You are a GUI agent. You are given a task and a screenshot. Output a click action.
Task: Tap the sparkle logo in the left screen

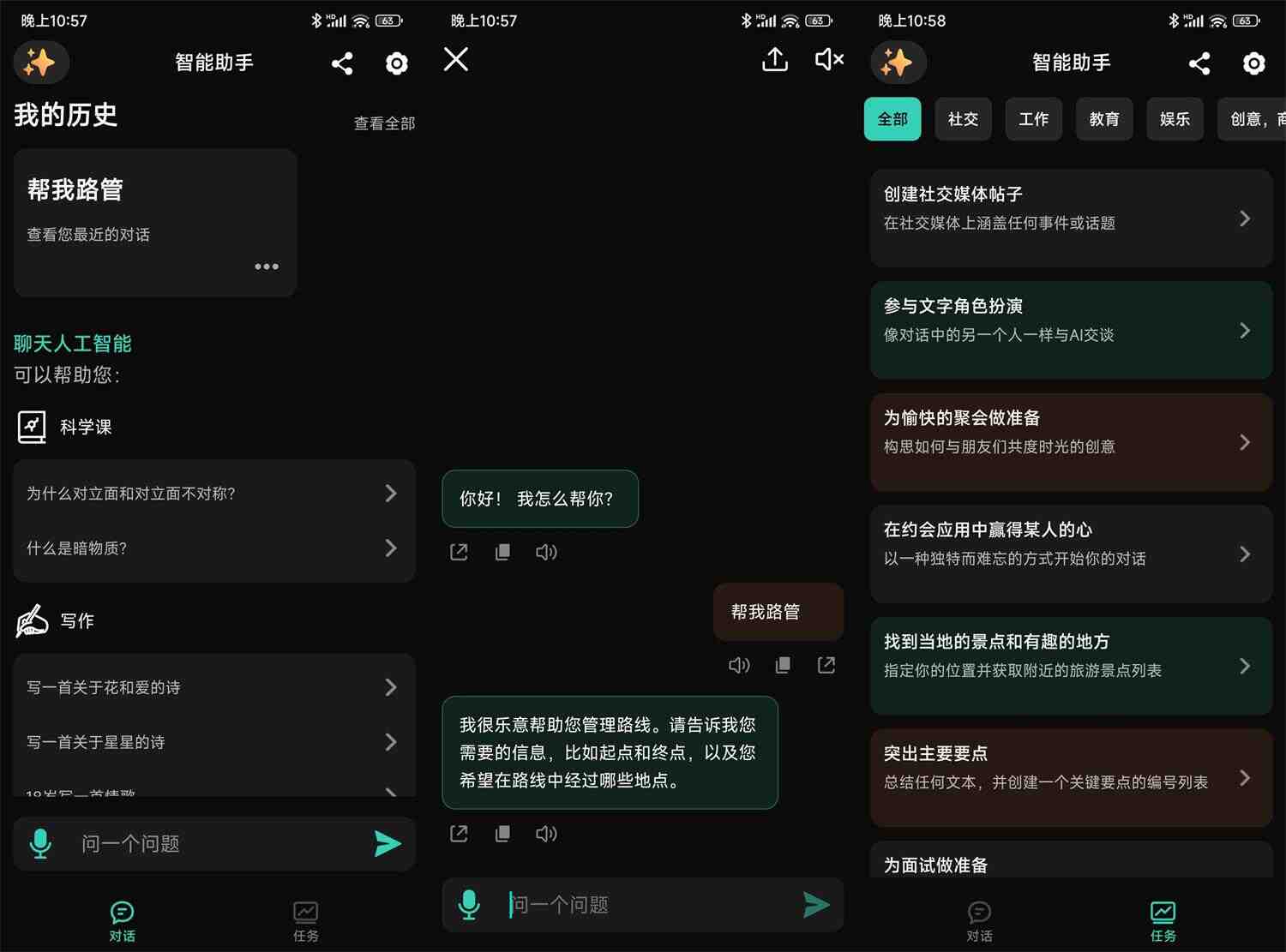tap(40, 63)
